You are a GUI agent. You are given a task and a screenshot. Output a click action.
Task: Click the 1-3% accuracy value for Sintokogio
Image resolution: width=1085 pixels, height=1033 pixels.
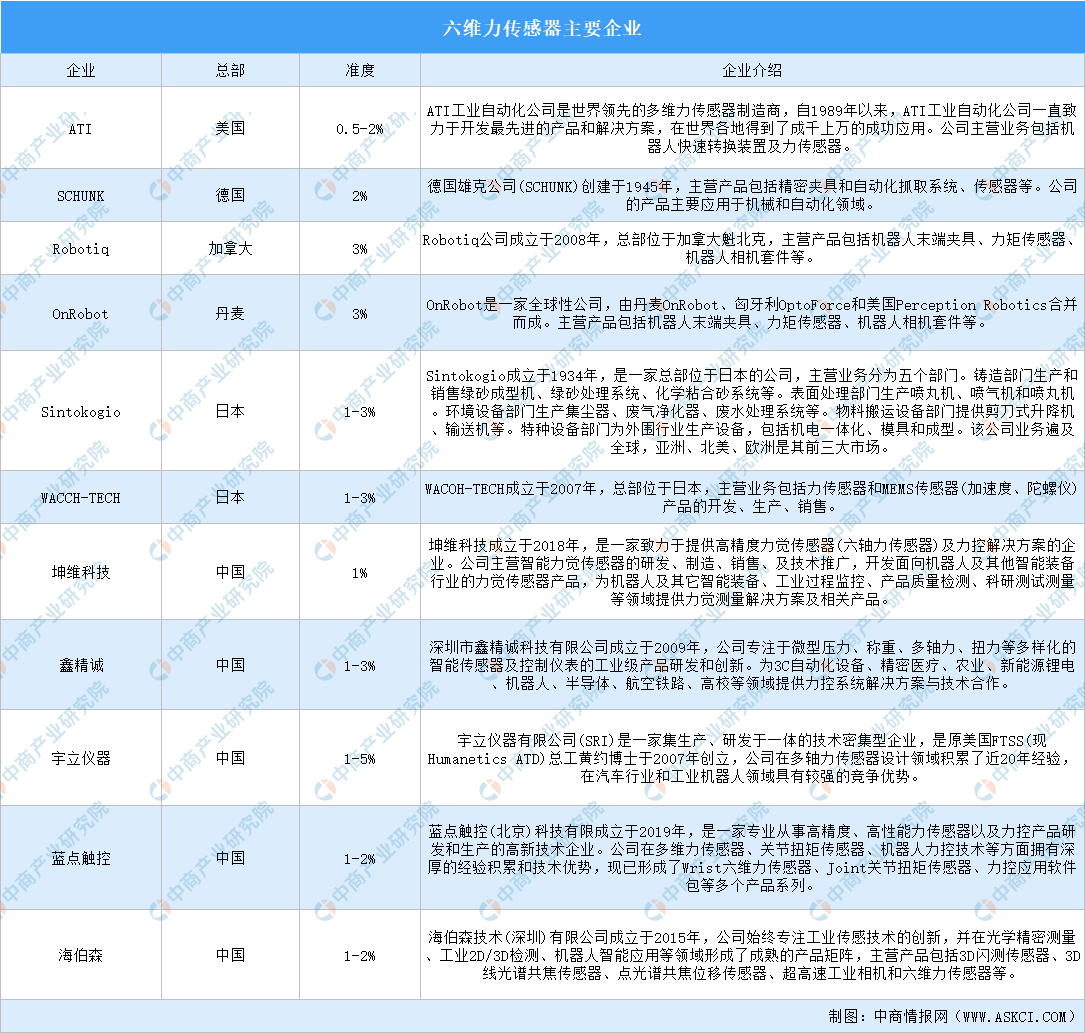359,412
